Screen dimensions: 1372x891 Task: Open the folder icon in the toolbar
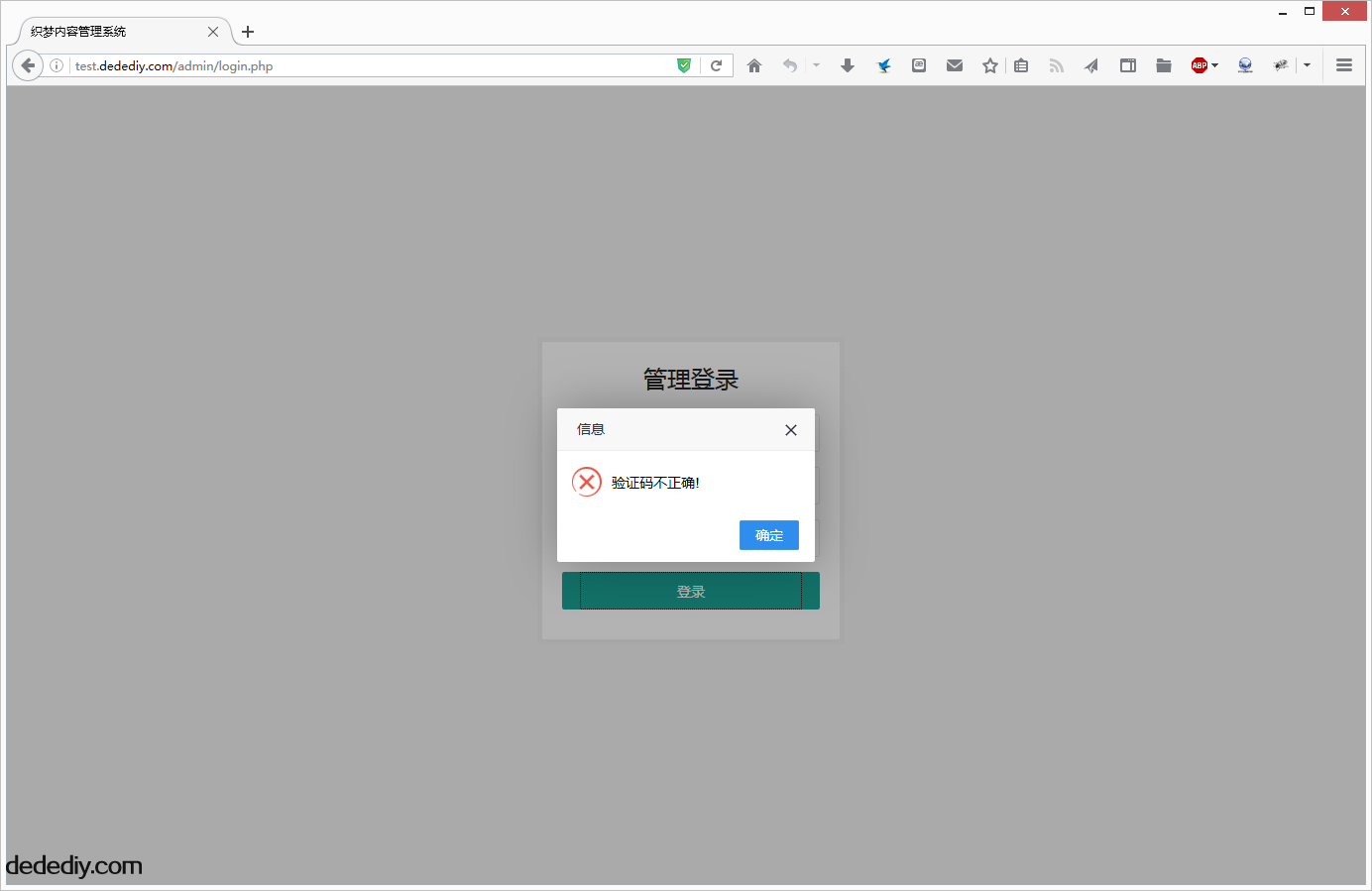tap(1164, 65)
